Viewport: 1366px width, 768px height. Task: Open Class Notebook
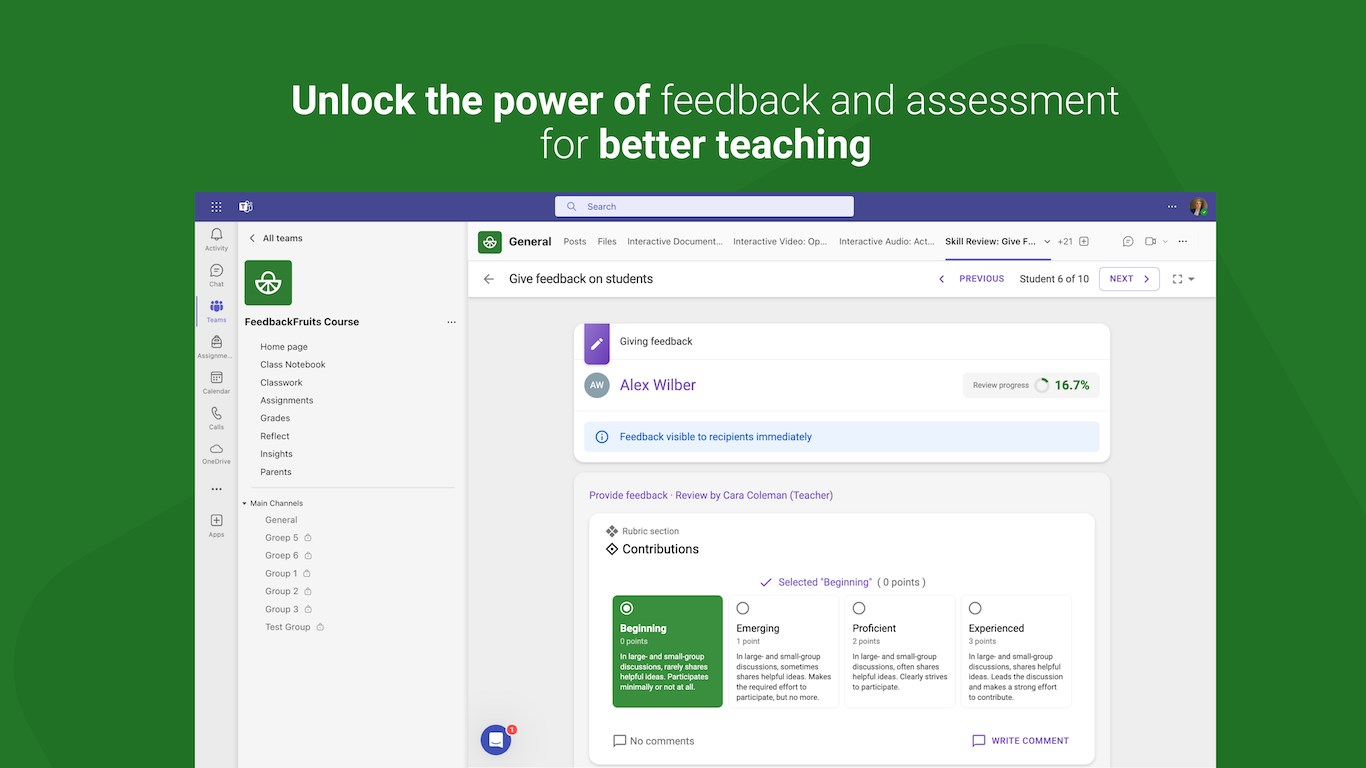point(293,365)
